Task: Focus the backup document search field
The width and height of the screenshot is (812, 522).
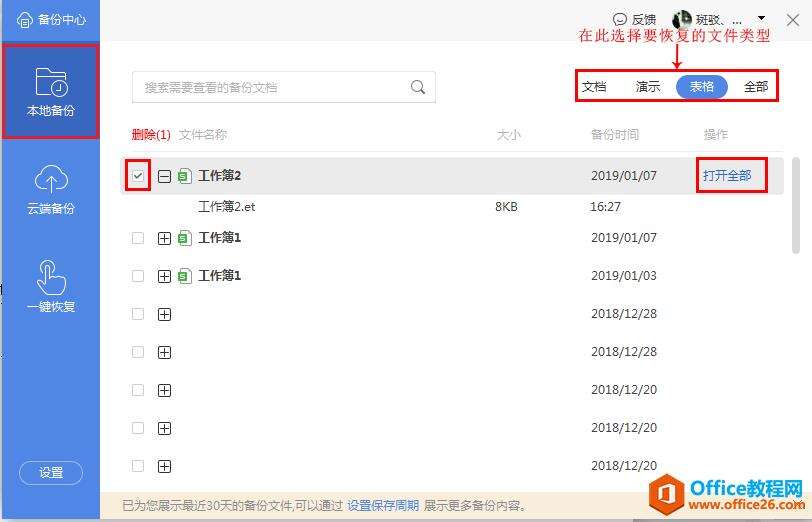Action: click(x=284, y=87)
